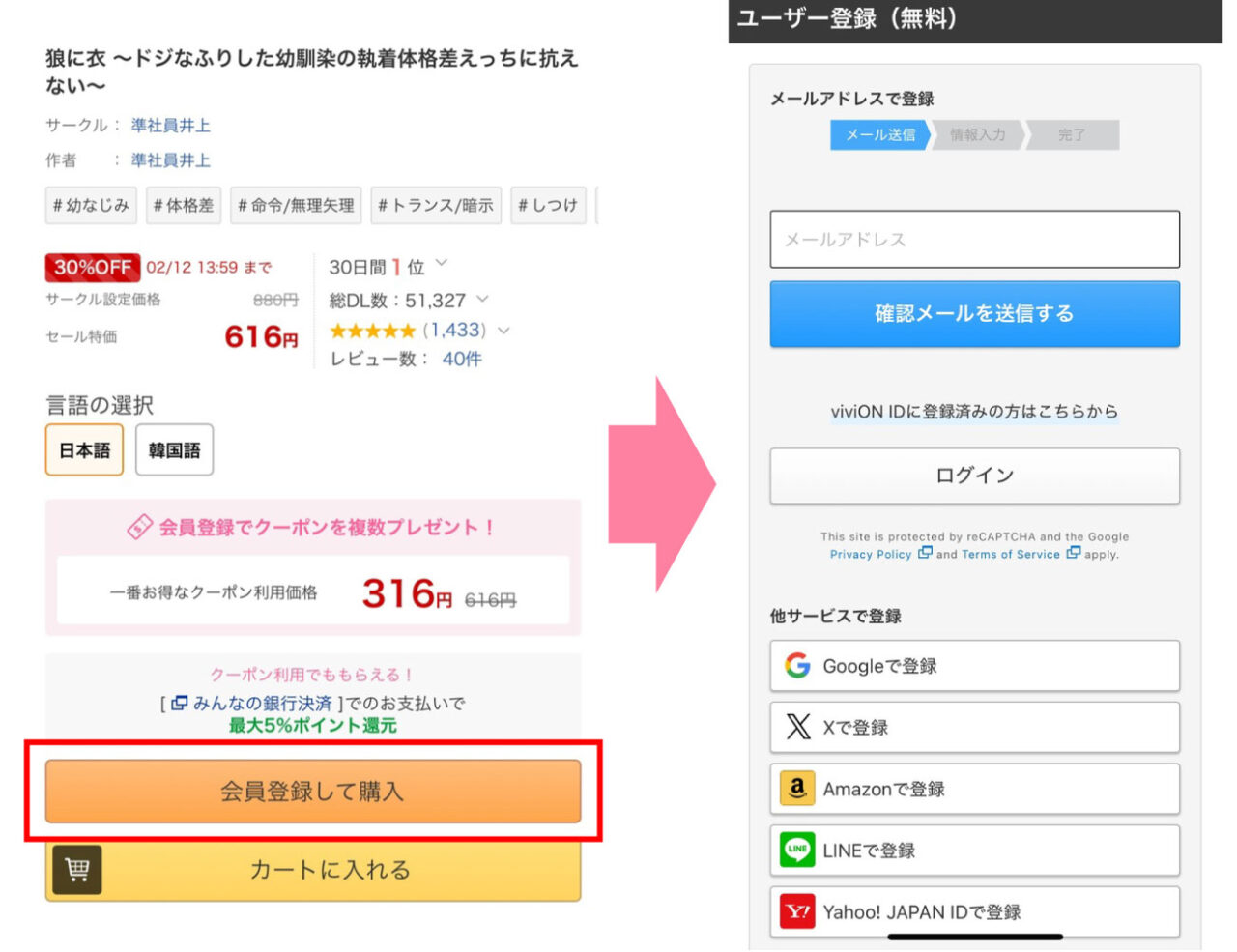Select 日本語 language option

[x=85, y=450]
